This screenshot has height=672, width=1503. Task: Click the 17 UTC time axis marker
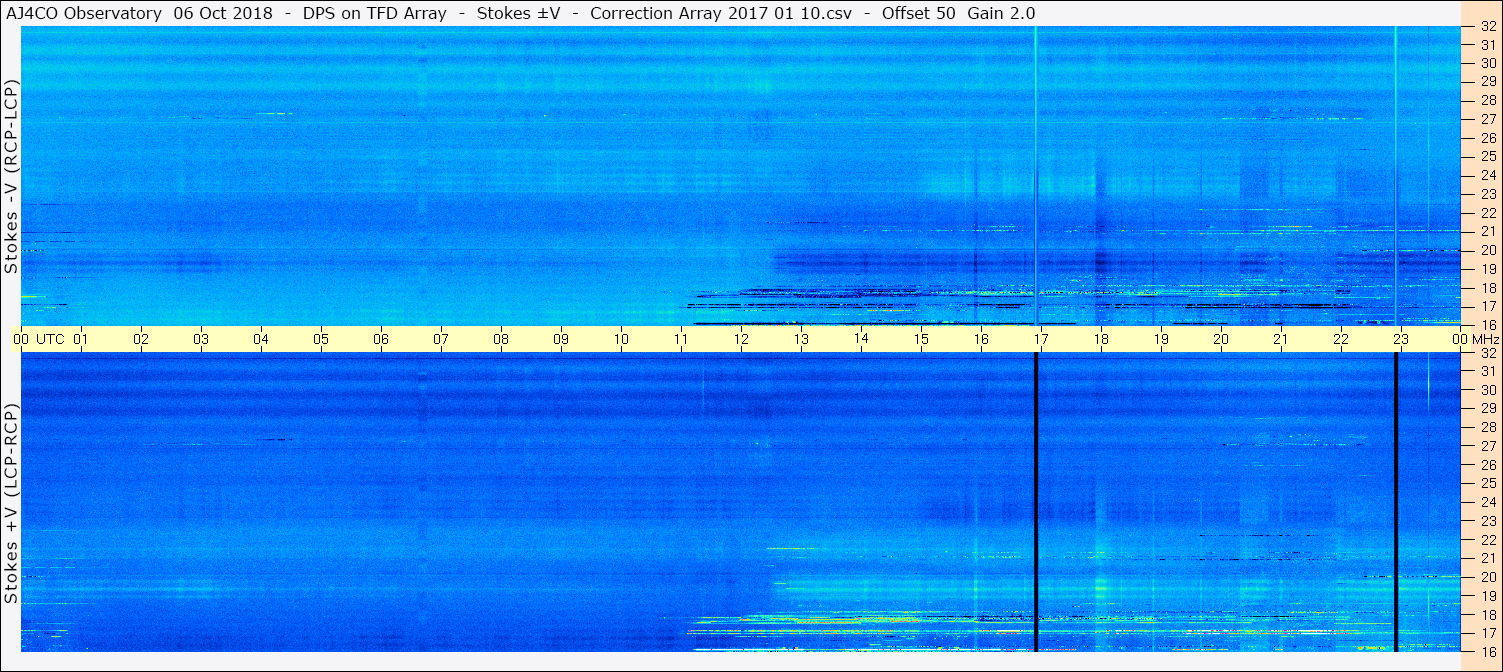tap(1041, 339)
